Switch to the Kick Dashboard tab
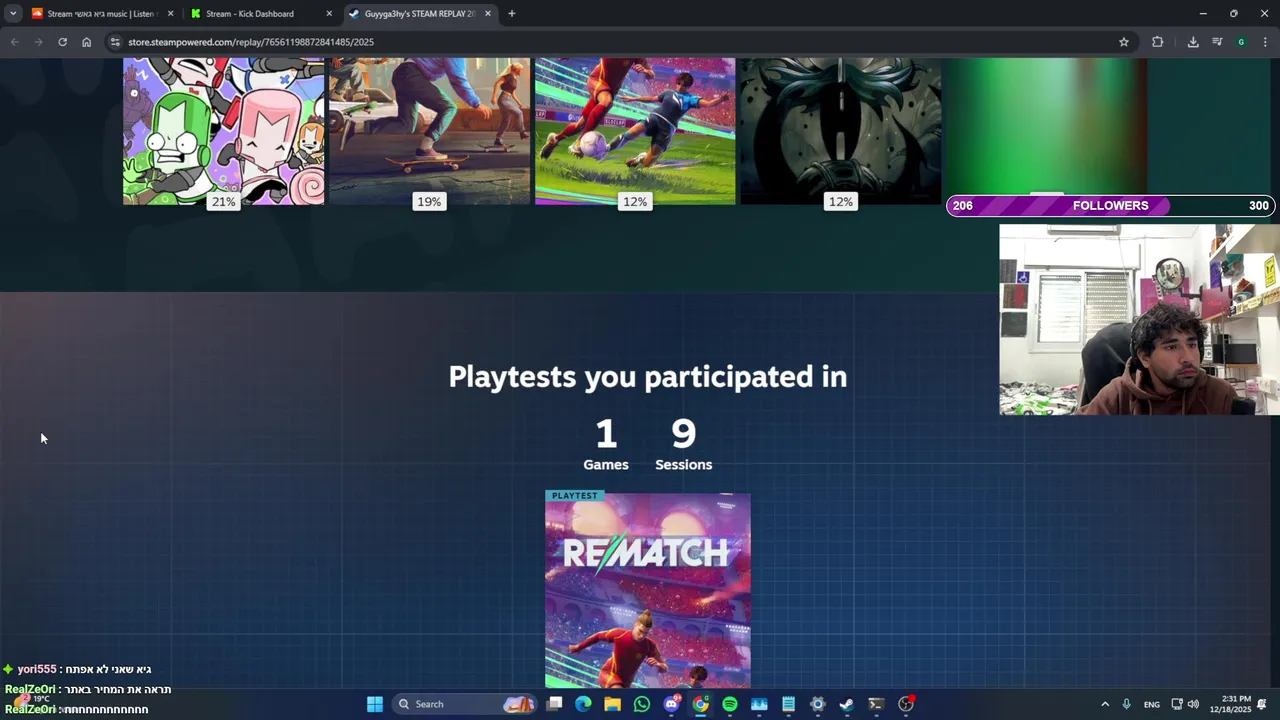This screenshot has width=1280, height=720. coord(260,14)
